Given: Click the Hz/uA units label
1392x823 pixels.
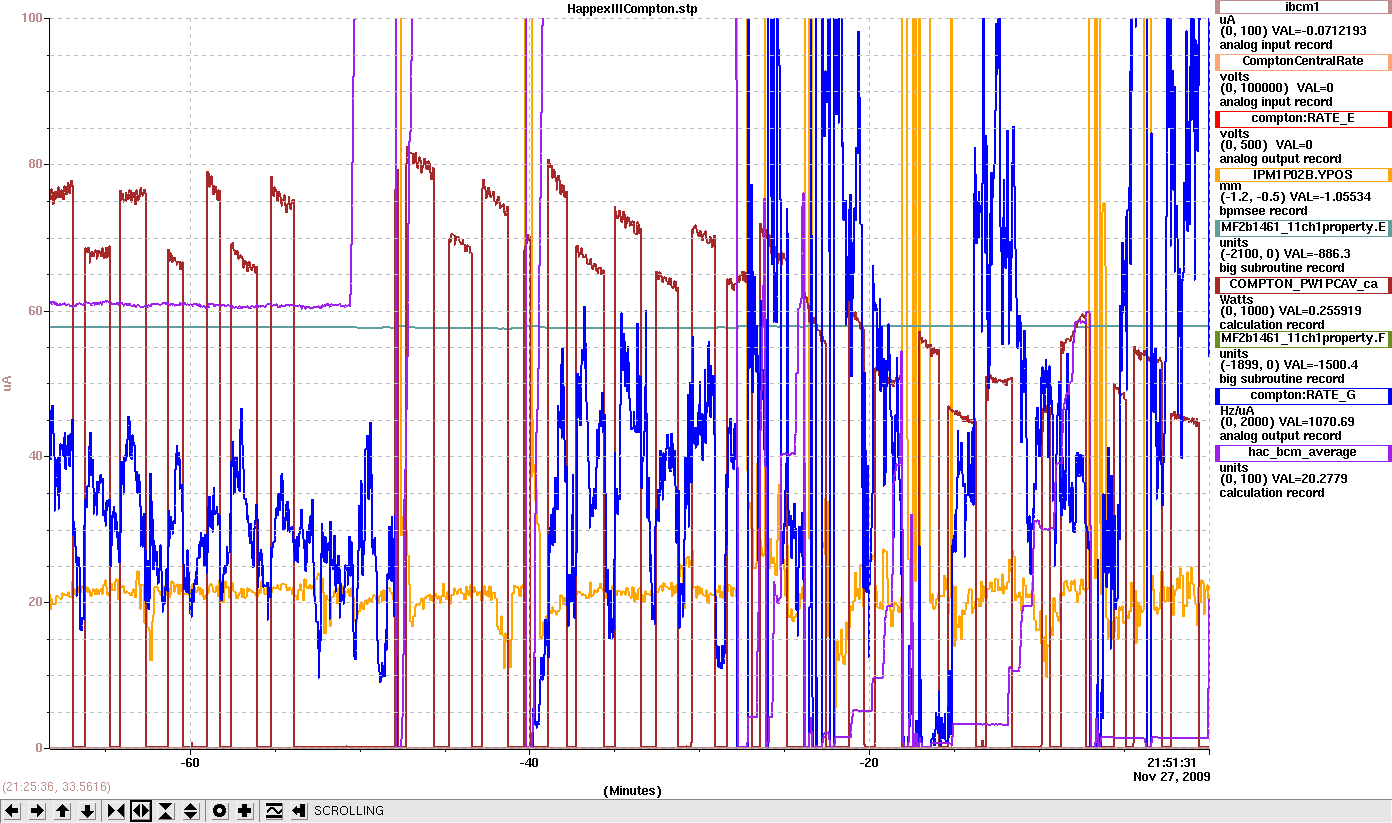Looking at the screenshot, I should pyautogui.click(x=1236, y=409).
